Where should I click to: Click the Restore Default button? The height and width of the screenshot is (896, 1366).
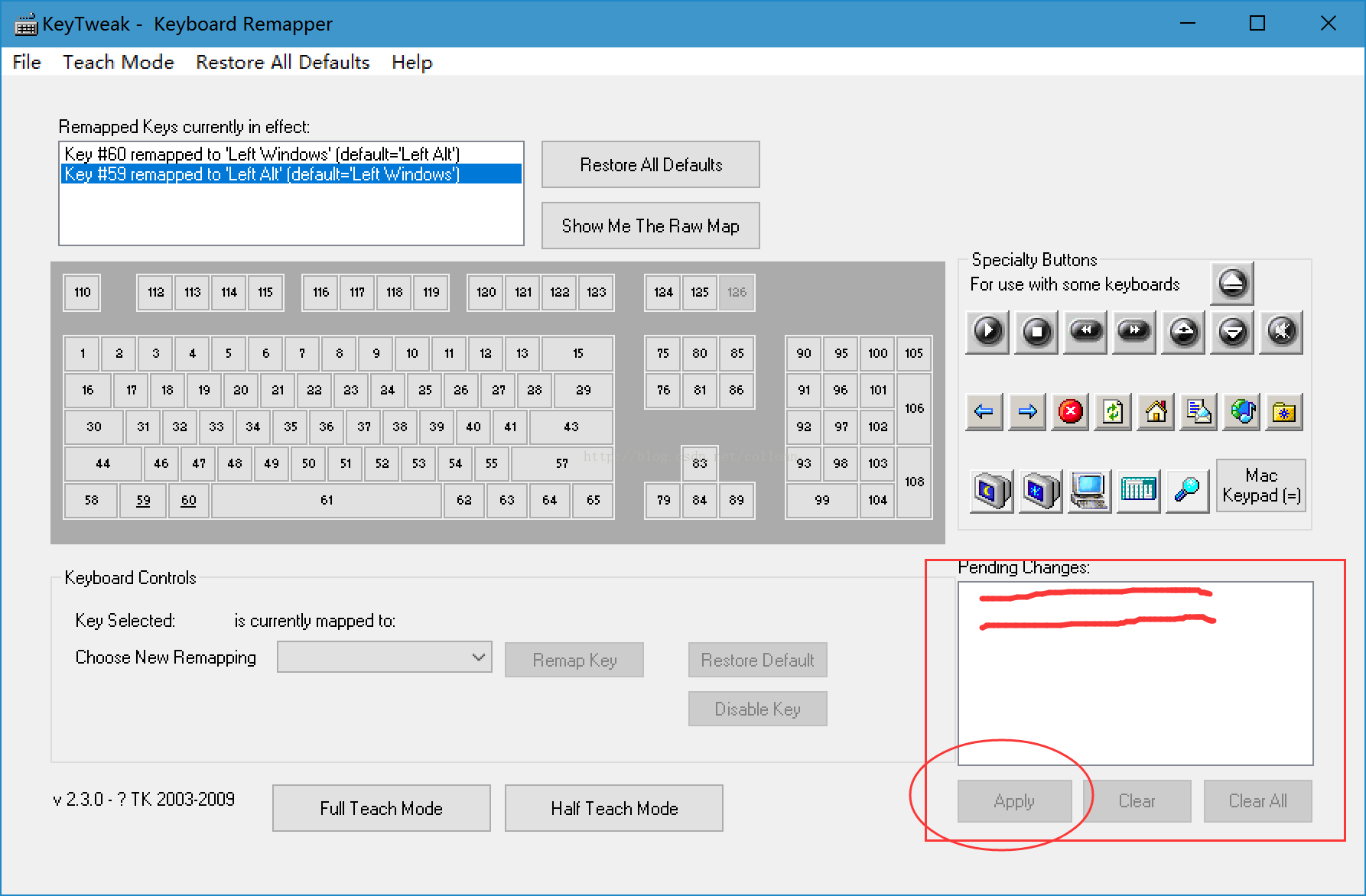(758, 660)
